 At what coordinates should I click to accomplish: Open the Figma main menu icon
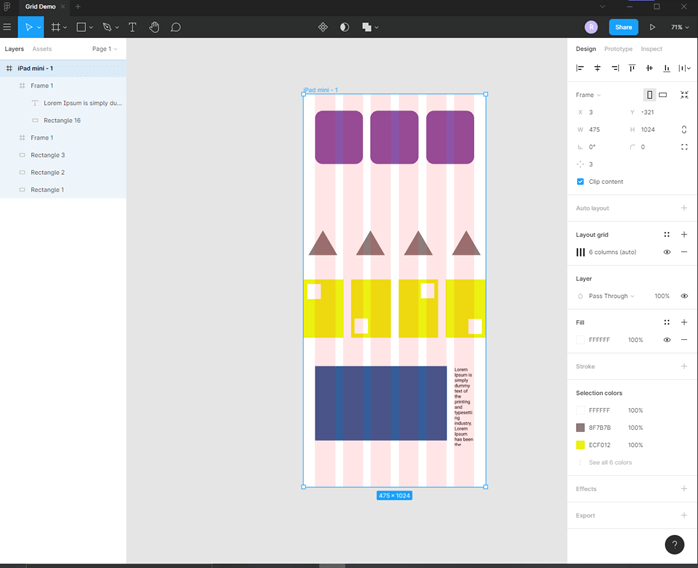8,27
